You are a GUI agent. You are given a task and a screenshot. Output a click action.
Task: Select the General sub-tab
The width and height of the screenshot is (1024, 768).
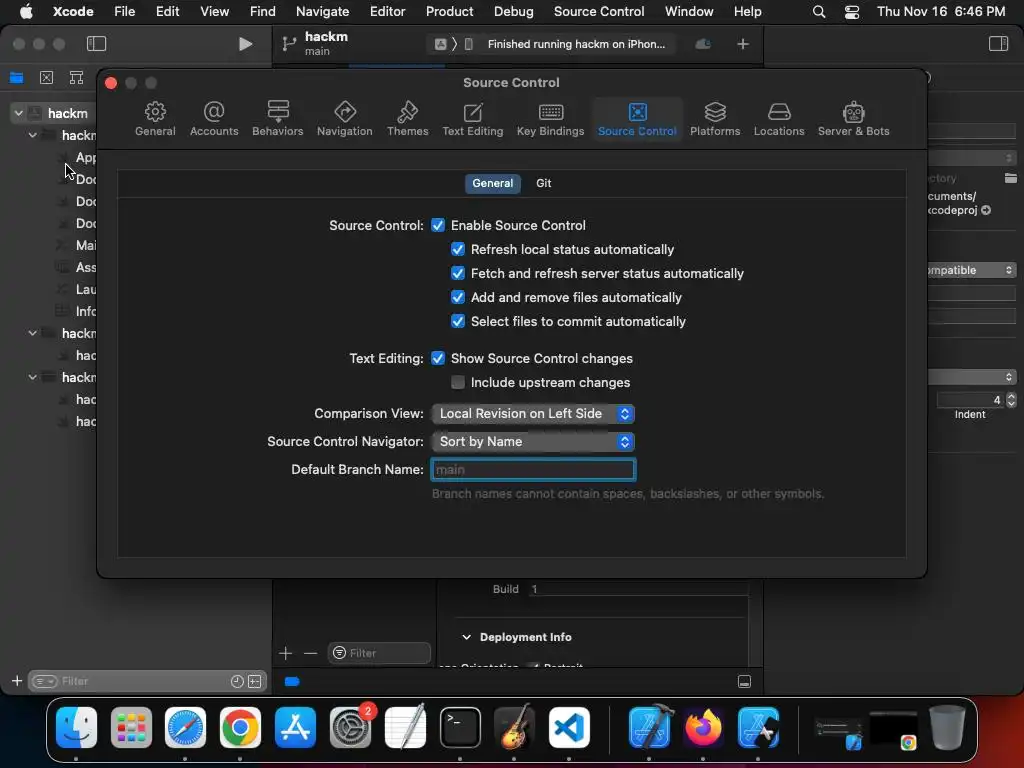coord(492,184)
